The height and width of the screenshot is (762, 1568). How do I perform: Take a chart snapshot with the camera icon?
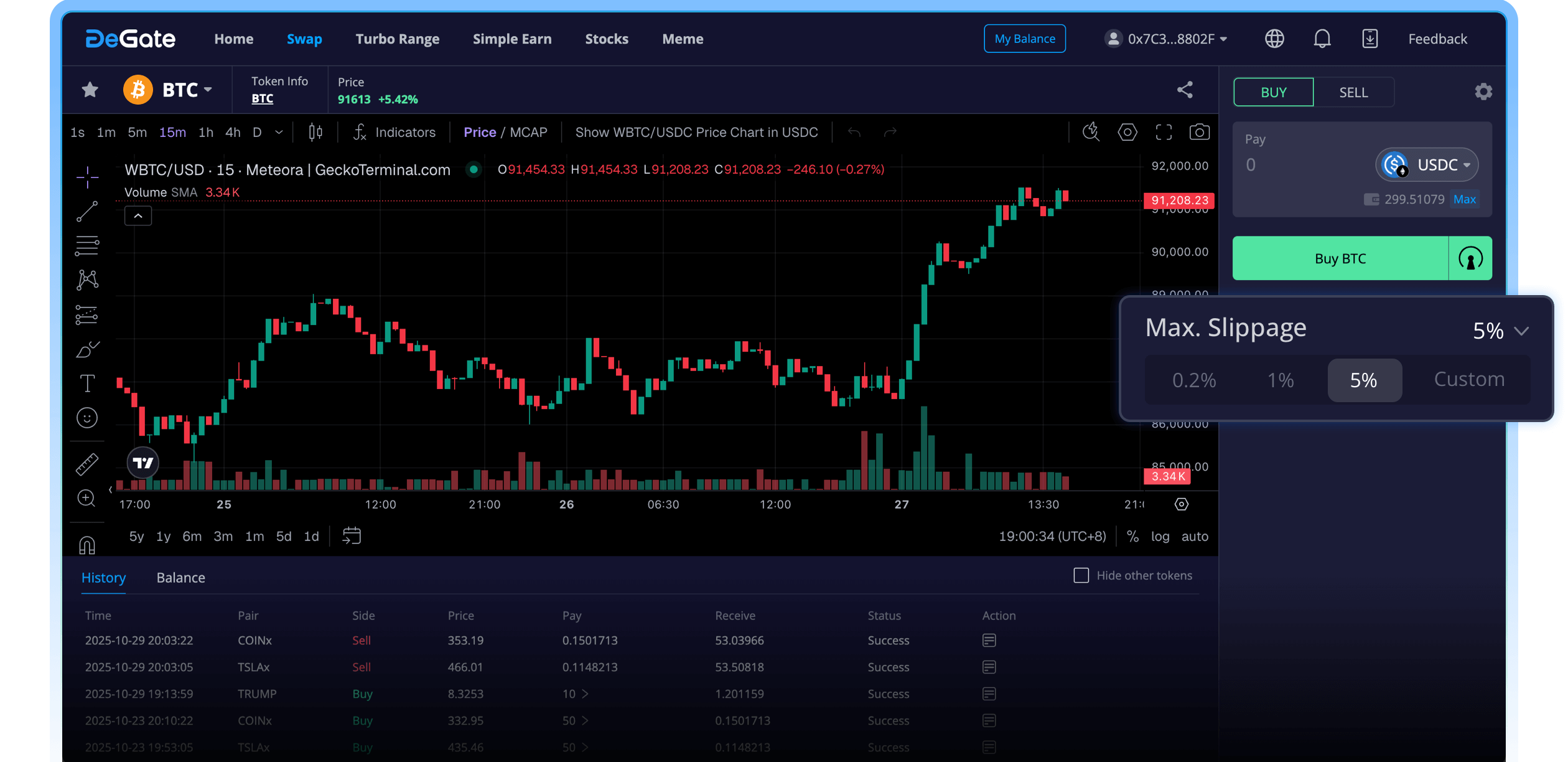[1199, 132]
